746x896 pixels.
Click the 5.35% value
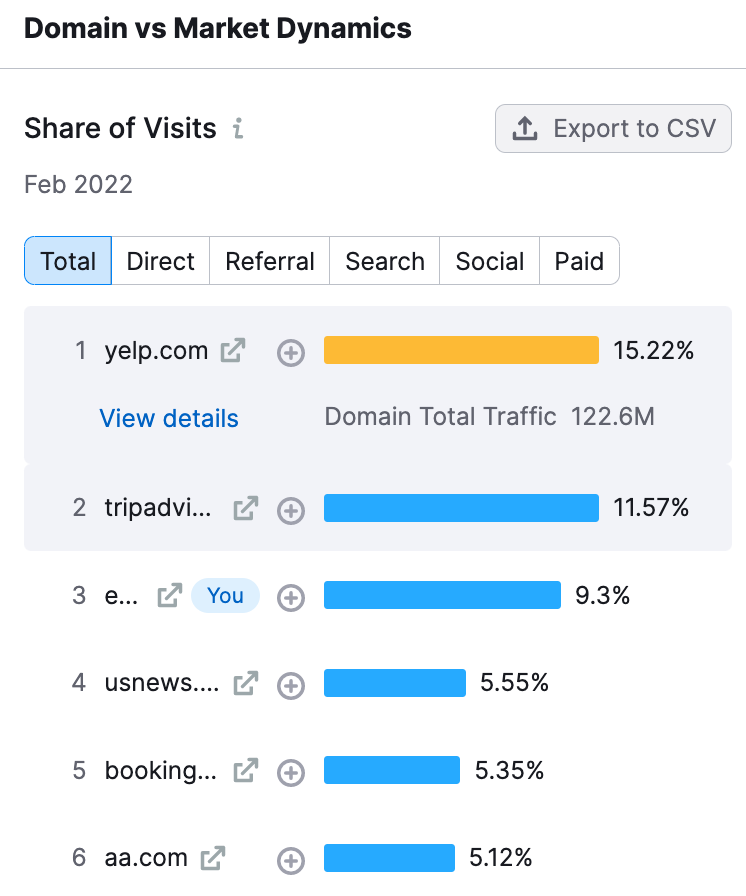click(509, 770)
